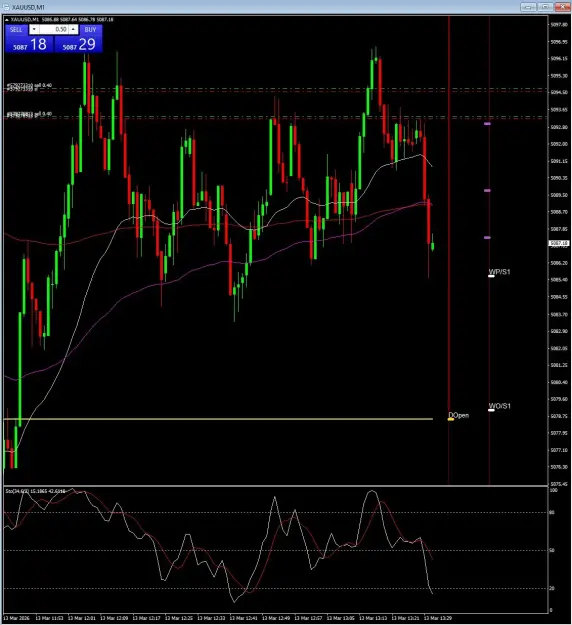
Task: Buy at the 5087.29 ask price tile
Action: [x=78, y=44]
